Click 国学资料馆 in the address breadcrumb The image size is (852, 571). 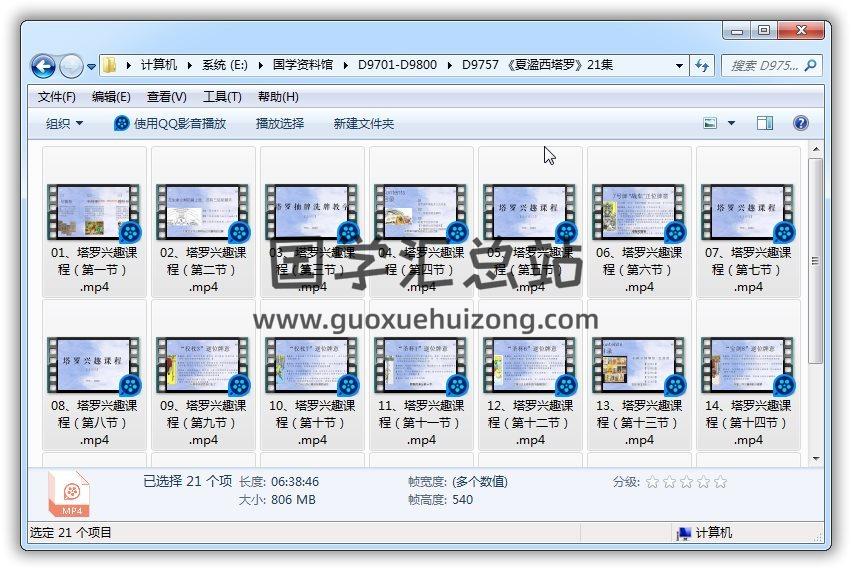pos(305,65)
